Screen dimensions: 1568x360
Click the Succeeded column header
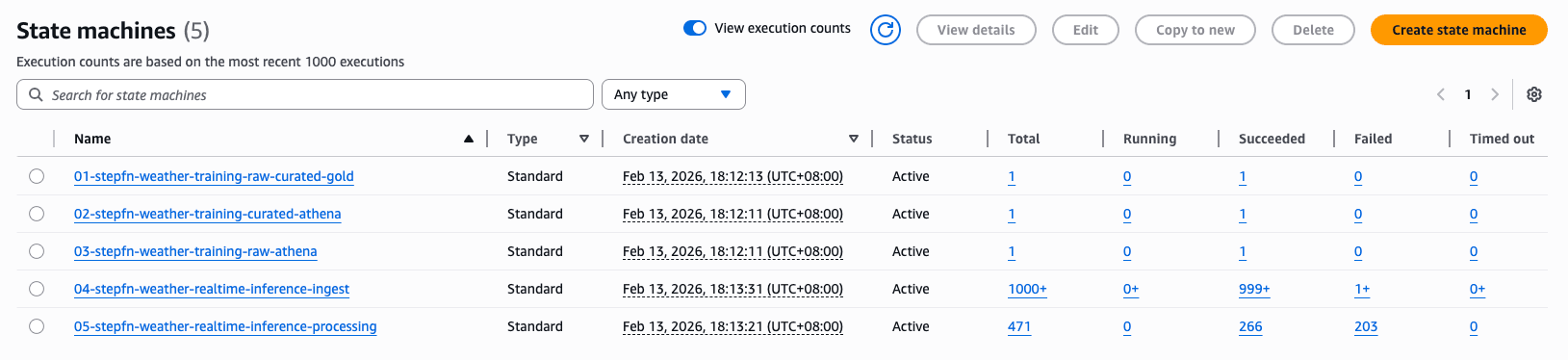pos(1272,139)
